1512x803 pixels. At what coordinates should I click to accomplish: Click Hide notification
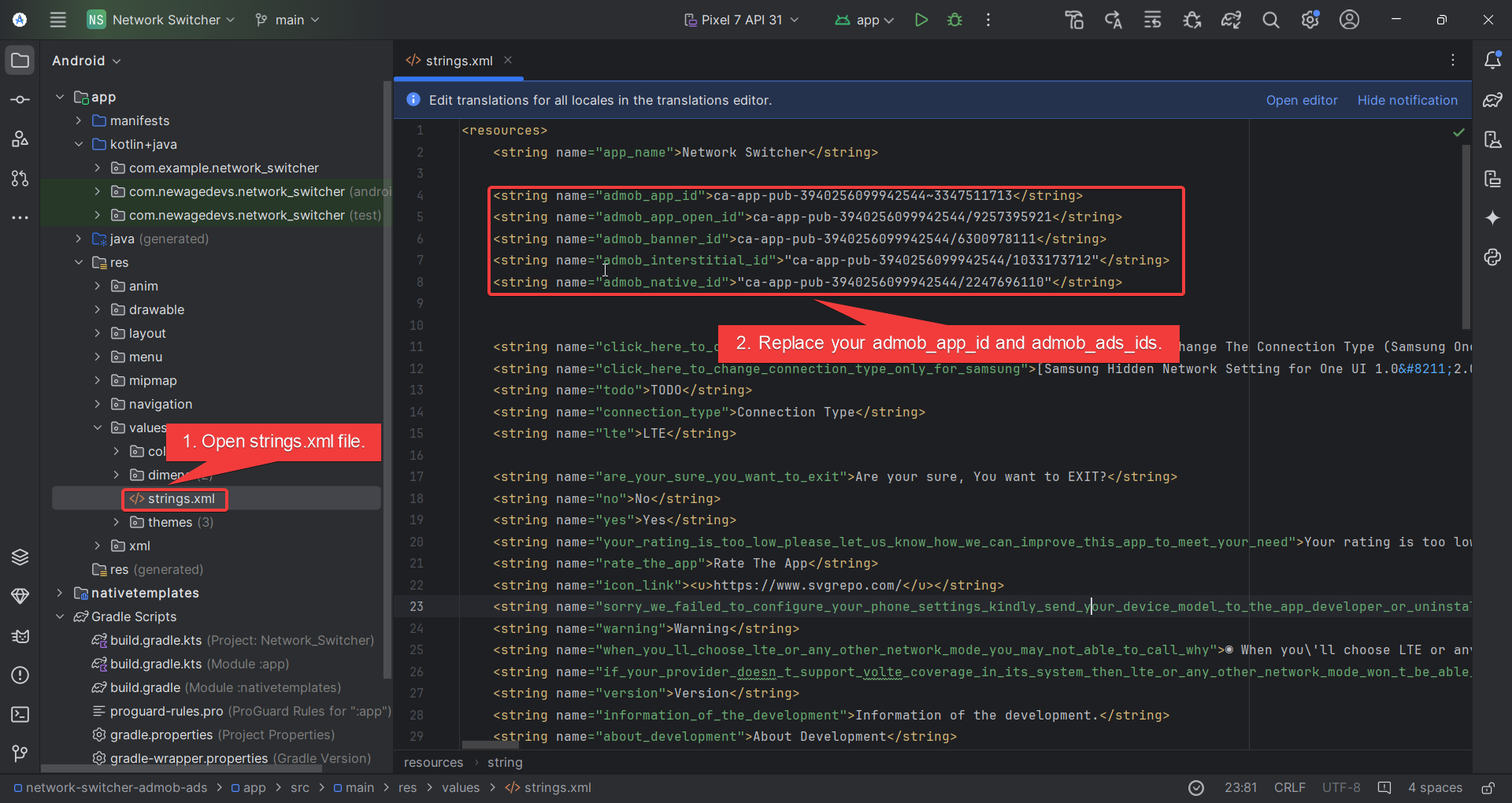point(1406,100)
